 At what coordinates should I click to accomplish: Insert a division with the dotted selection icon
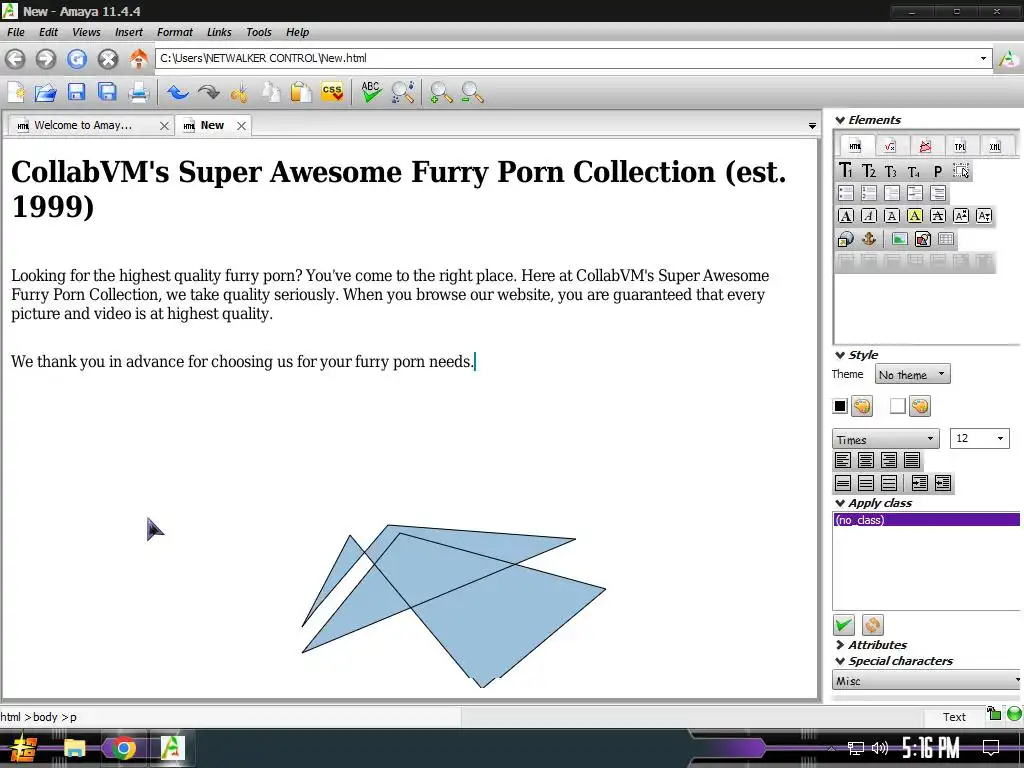pos(961,171)
